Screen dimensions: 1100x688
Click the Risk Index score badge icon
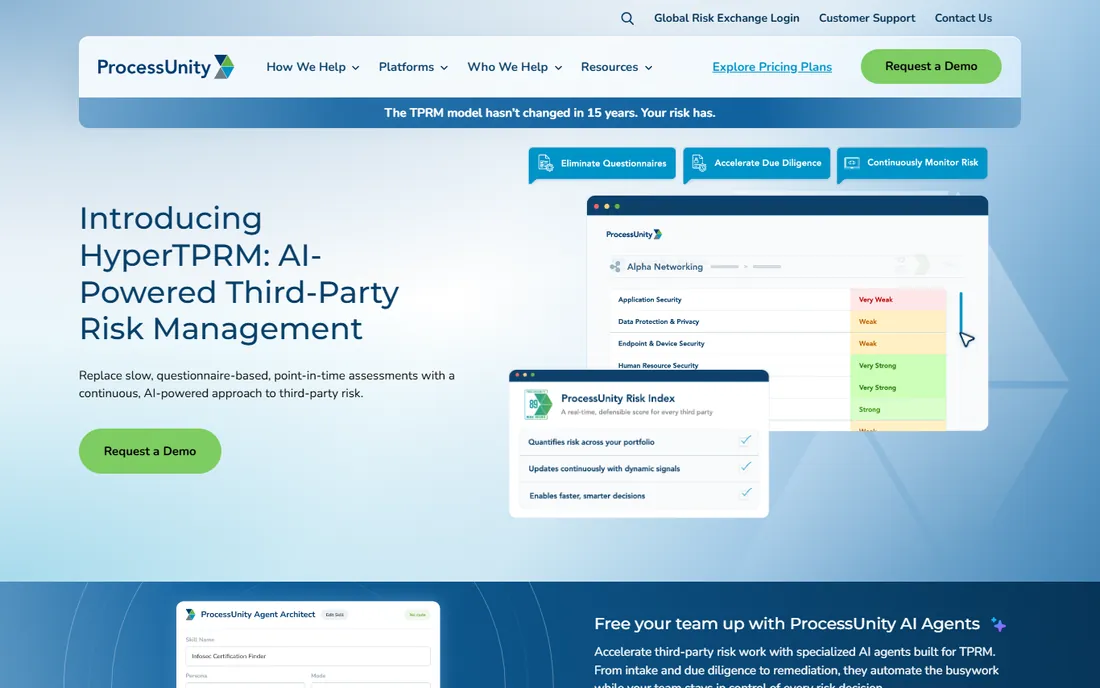pyautogui.click(x=537, y=405)
